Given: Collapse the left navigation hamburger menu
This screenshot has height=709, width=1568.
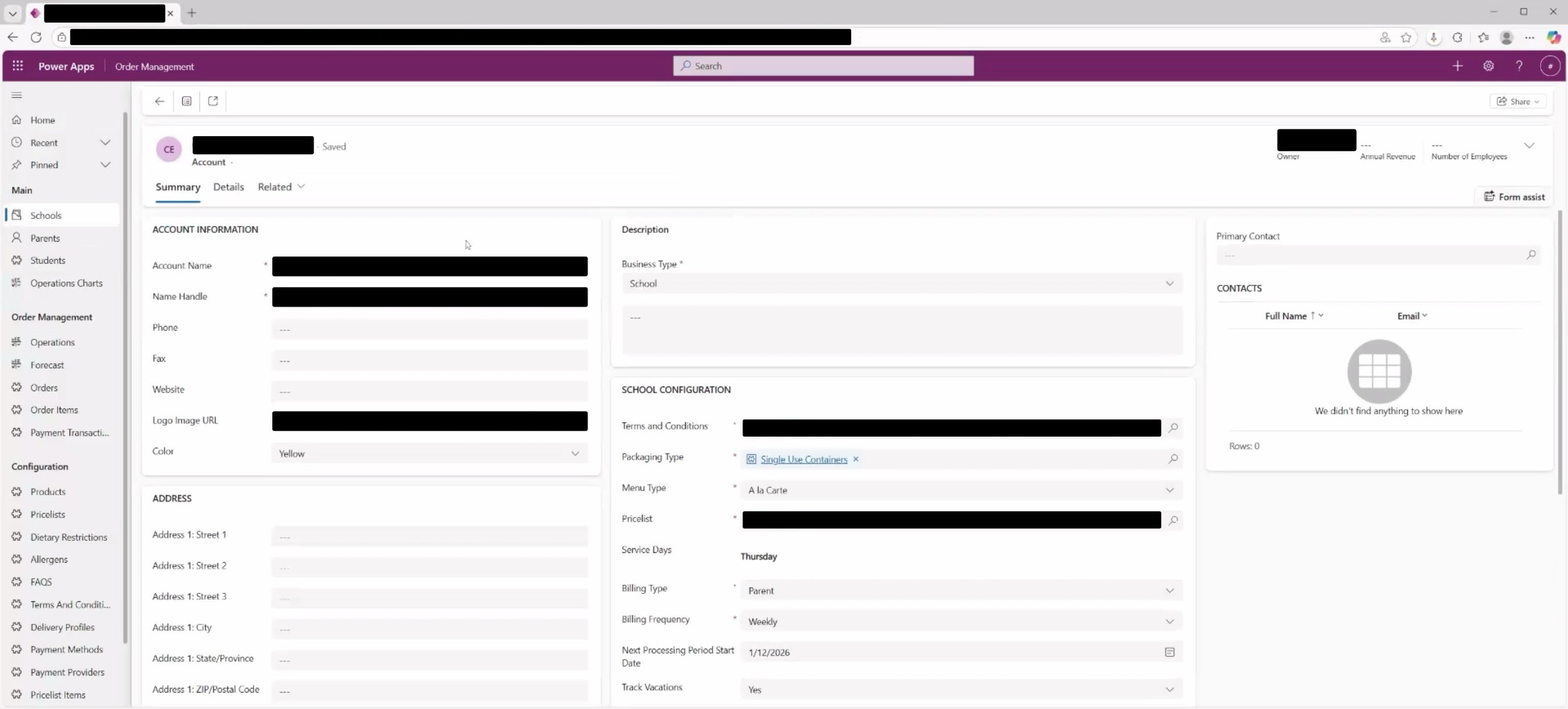Looking at the screenshot, I should click(x=17, y=95).
